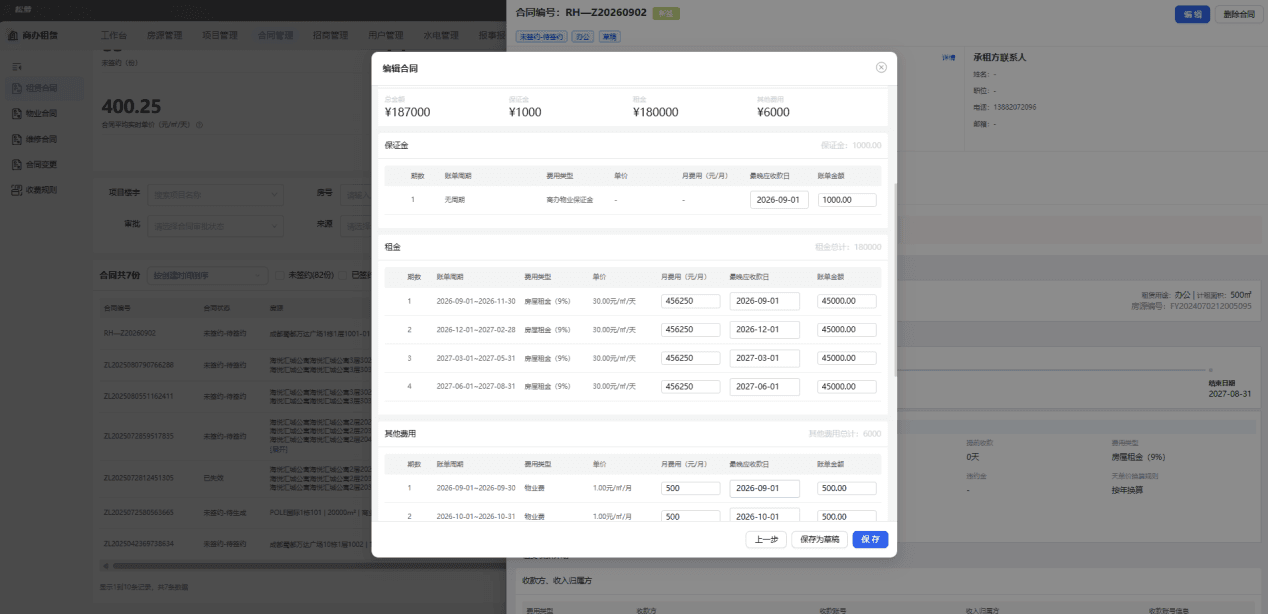Edit monthly fee in 租金 row 2027-03-01~2027-05-31
This screenshot has height=614, width=1268.
coord(690,357)
